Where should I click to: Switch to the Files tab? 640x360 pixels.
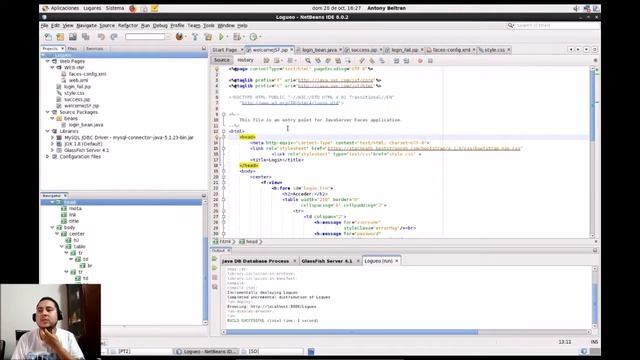[x=72, y=49]
